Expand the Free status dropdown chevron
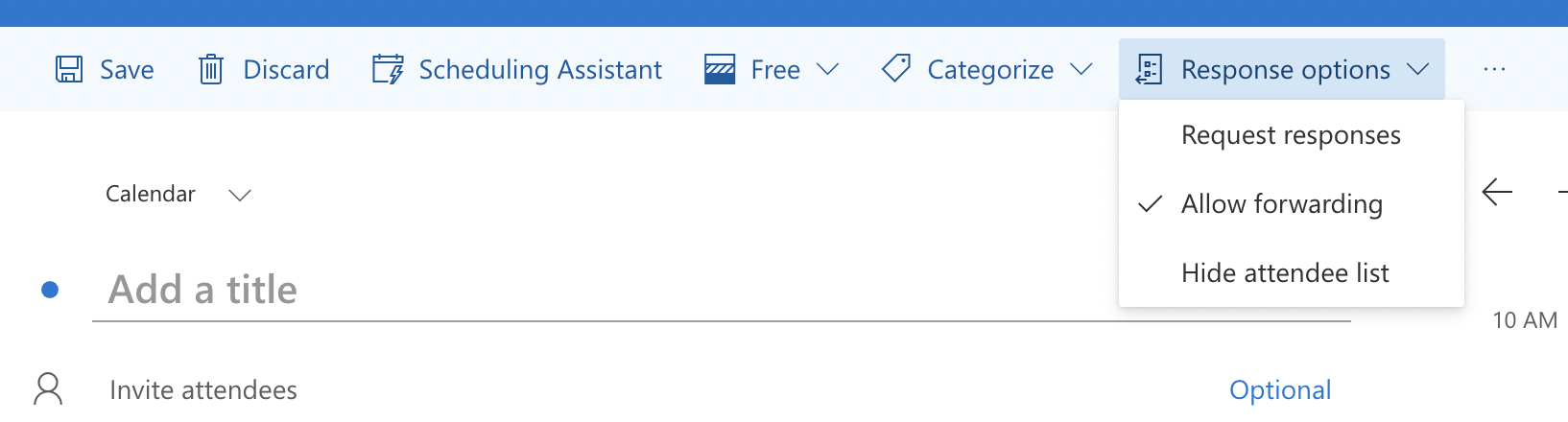 coord(827,70)
